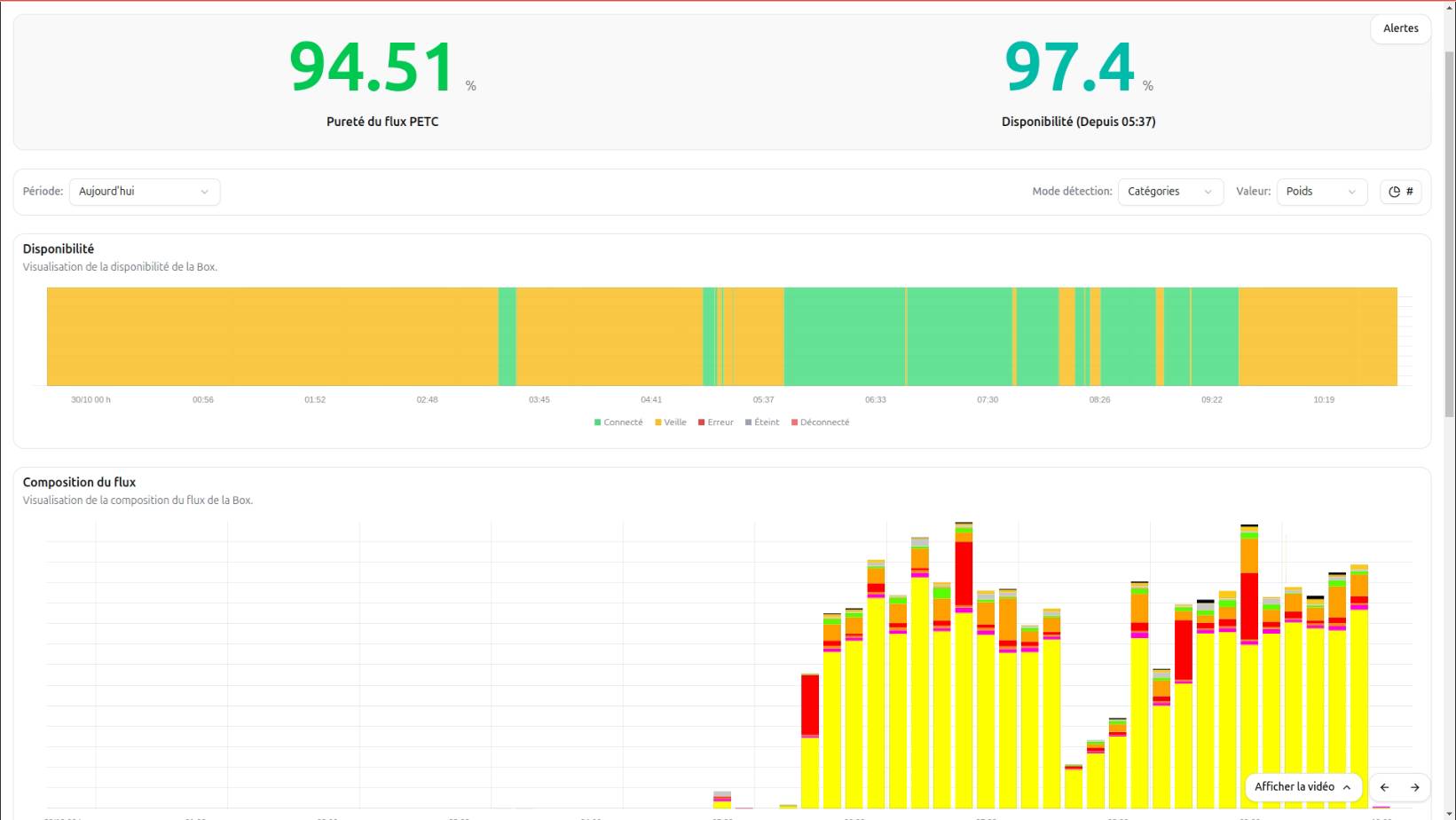The image size is (1456, 820).
Task: Toggle the Connecté series label in legend
Action: click(x=623, y=422)
